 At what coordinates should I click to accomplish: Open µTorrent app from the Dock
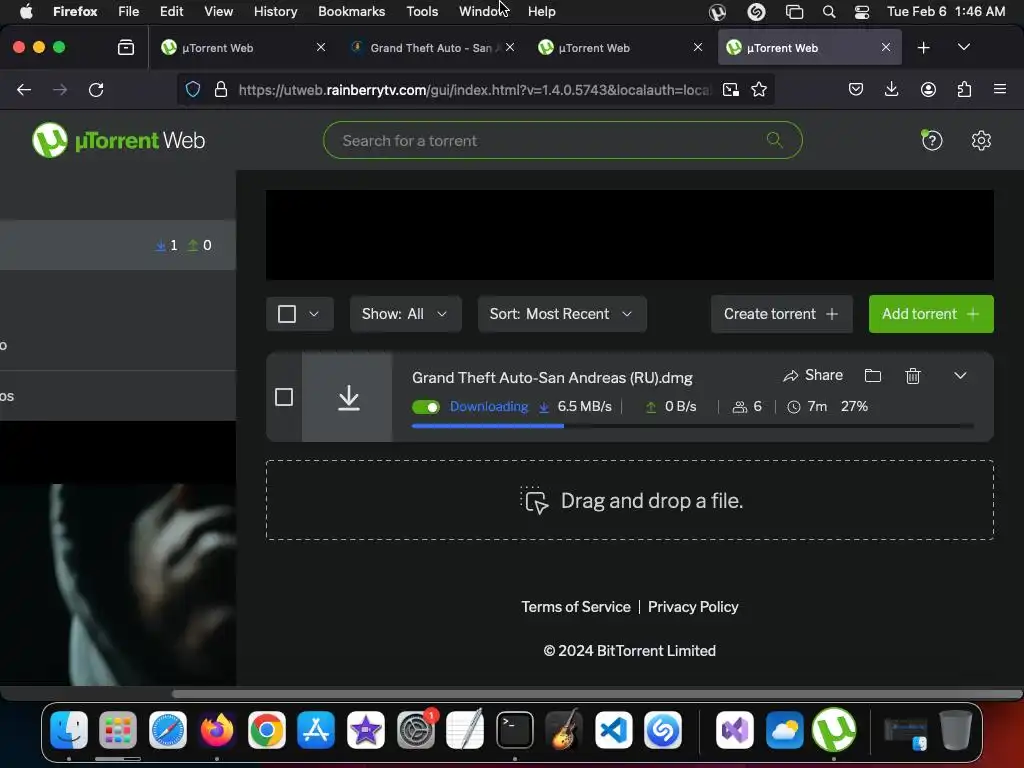(x=834, y=730)
